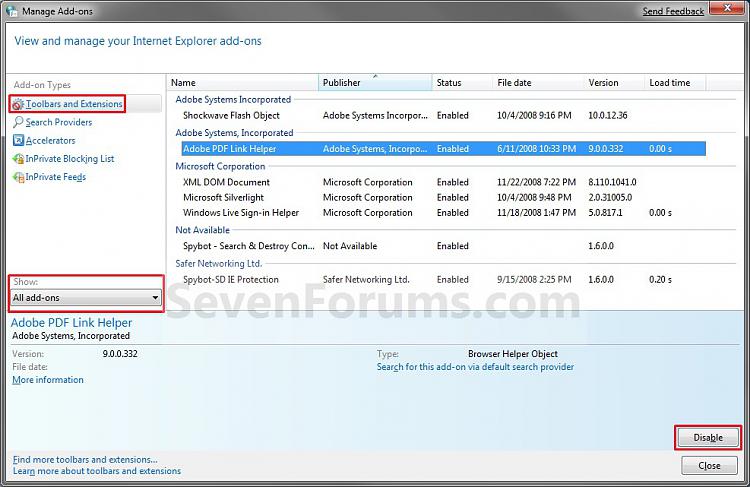Viewport: 750px width, 487px height.
Task: Click the InPrivate Blocking List icon
Action: tap(18, 158)
